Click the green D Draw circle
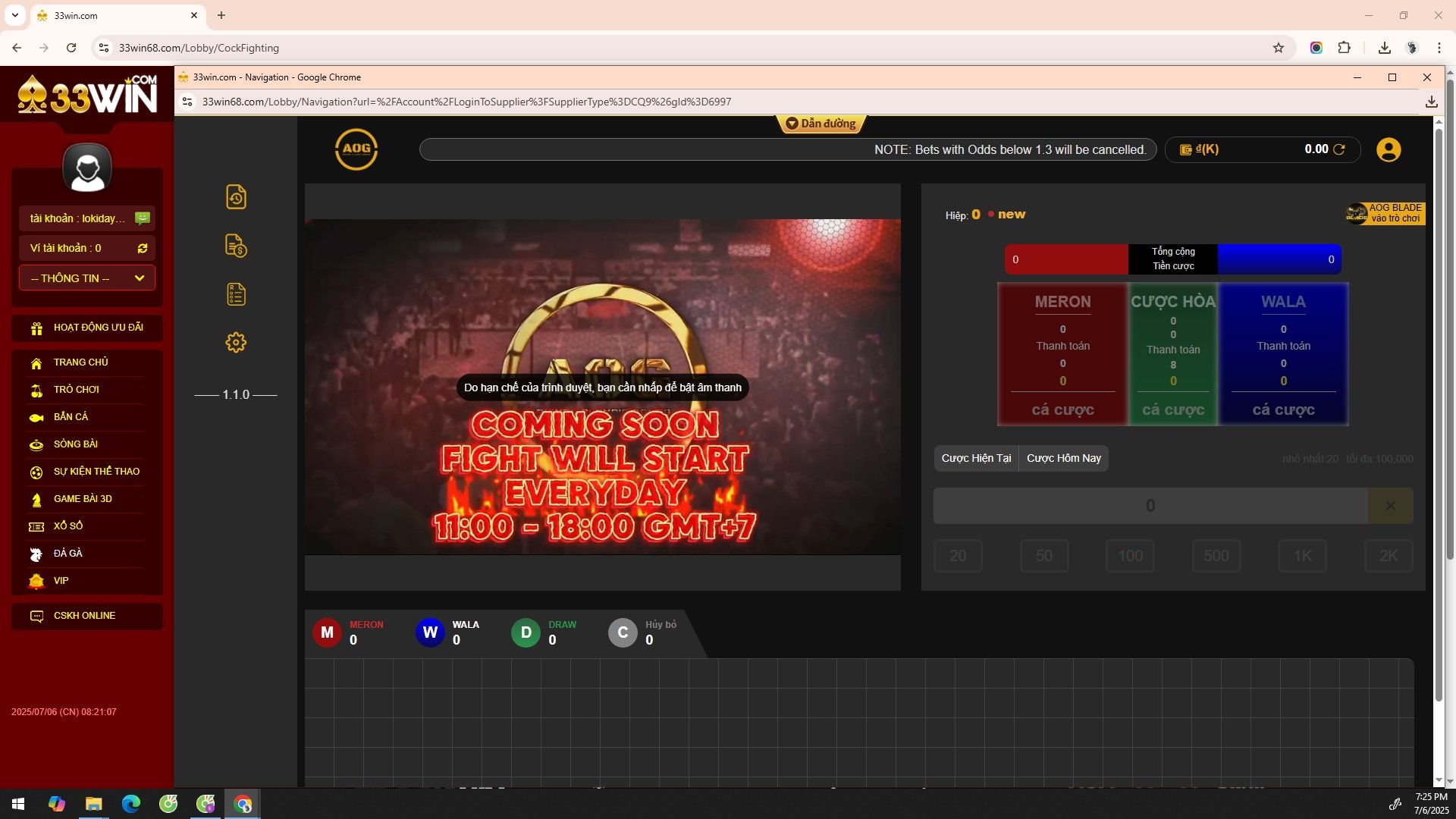The height and width of the screenshot is (819, 1456). (526, 632)
